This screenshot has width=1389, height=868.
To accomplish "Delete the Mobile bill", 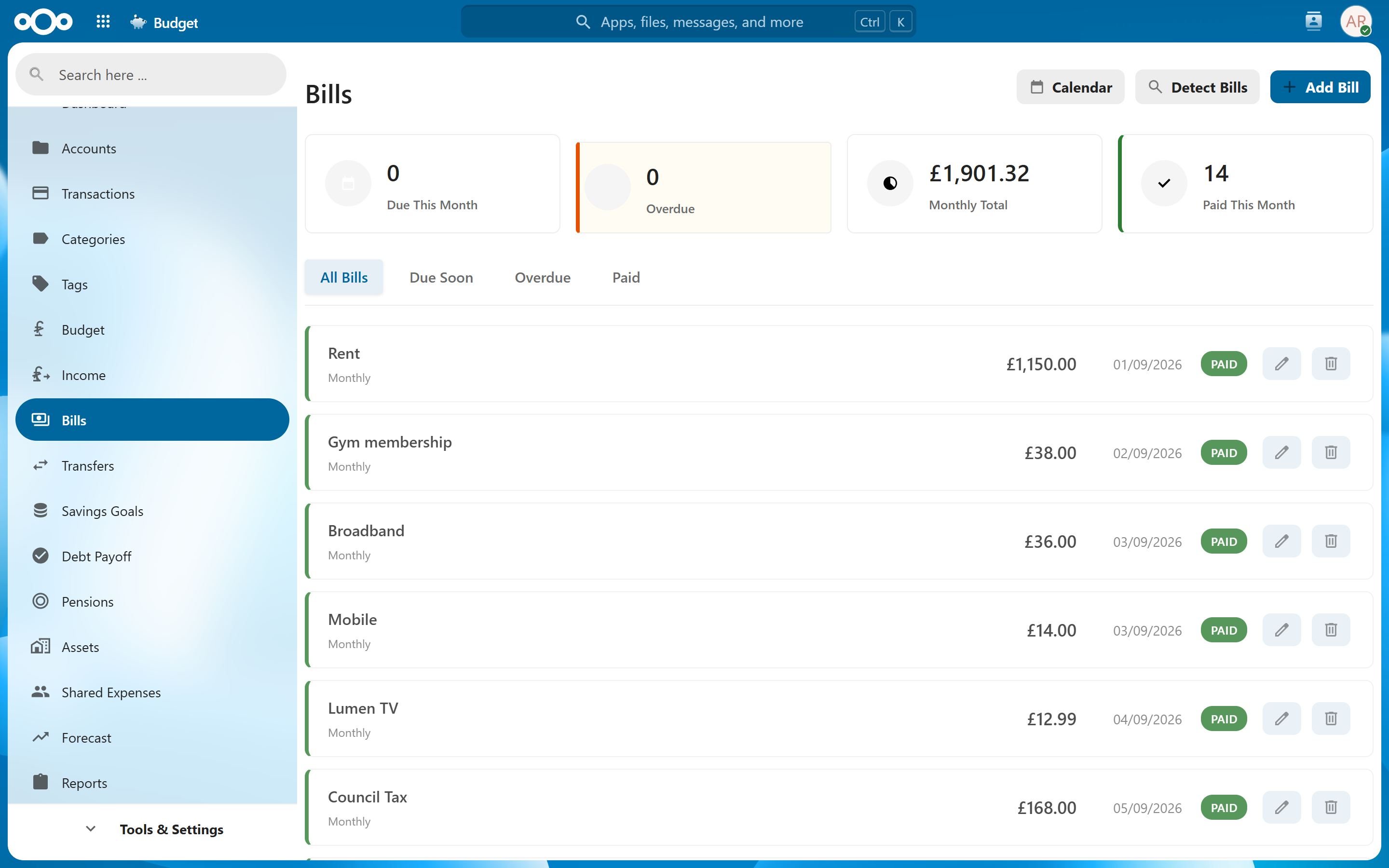I will click(x=1331, y=630).
